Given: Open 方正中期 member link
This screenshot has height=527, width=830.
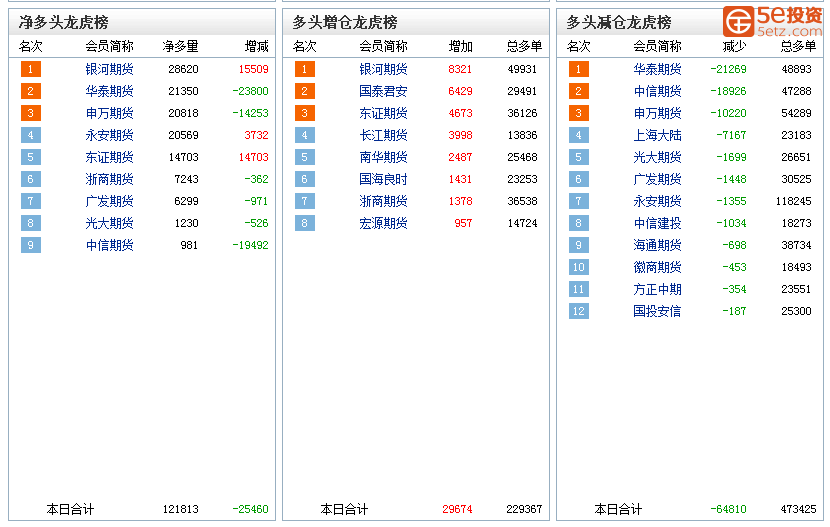Looking at the screenshot, I should [657, 289].
